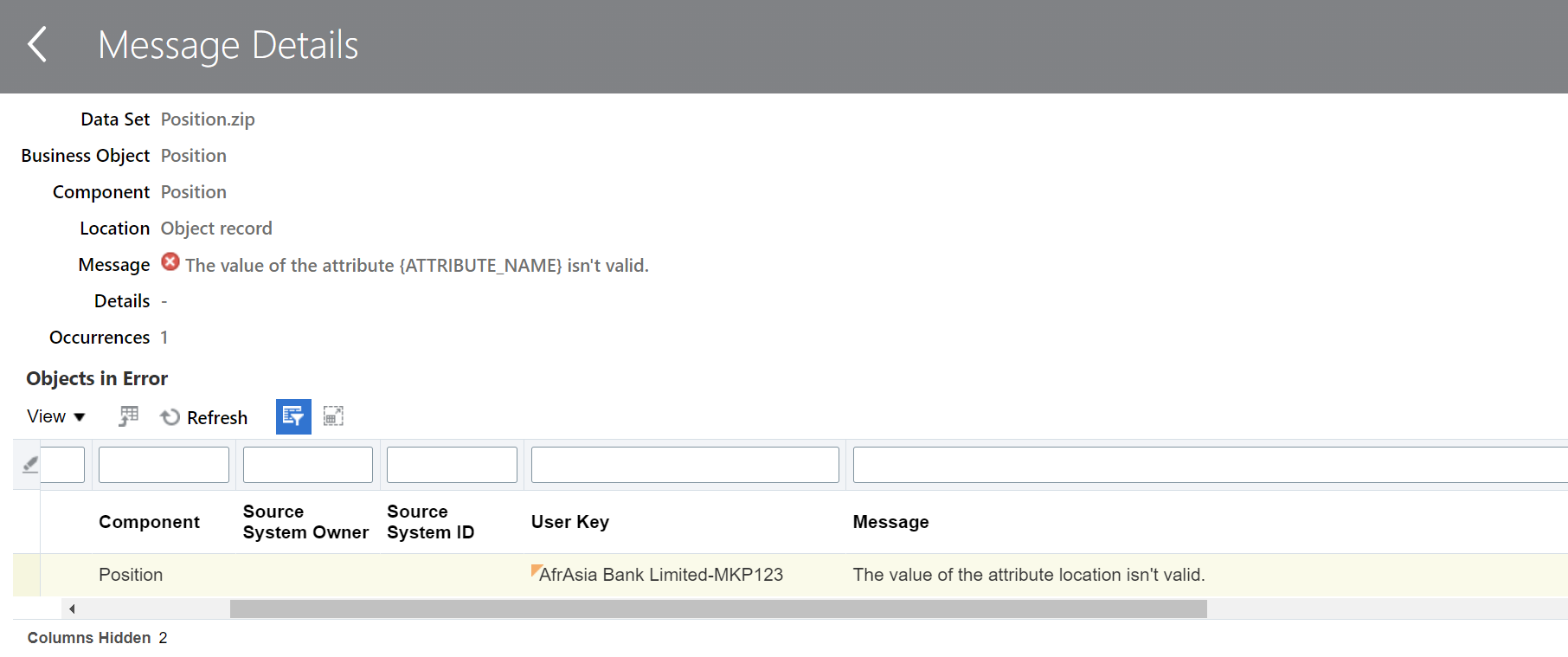Click the Refresh text button
This screenshot has height=657, width=1568.
pos(217,417)
